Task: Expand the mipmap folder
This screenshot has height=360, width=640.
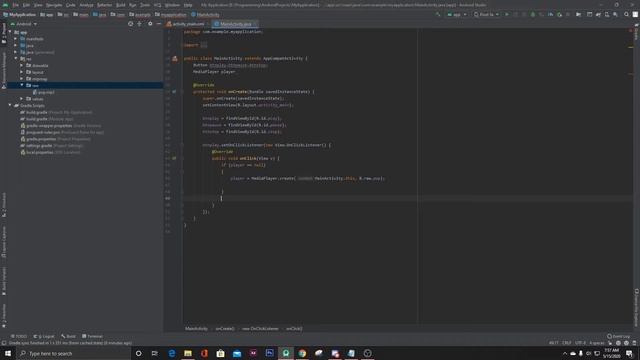Action: tap(22, 79)
